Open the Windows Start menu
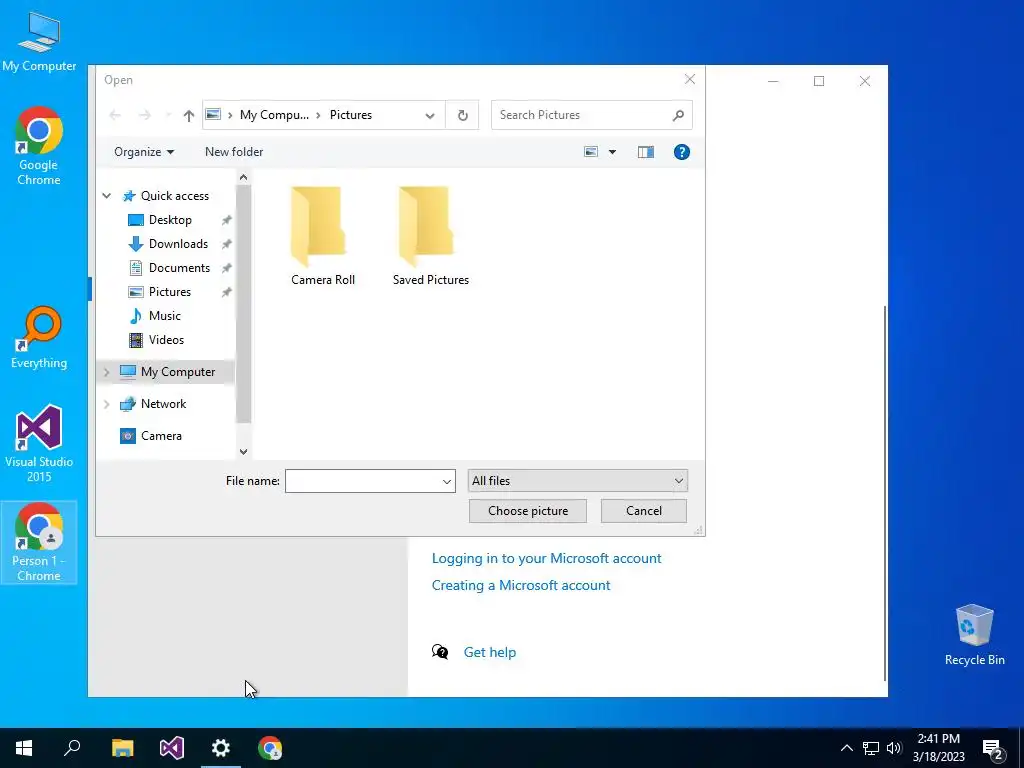 (24, 748)
